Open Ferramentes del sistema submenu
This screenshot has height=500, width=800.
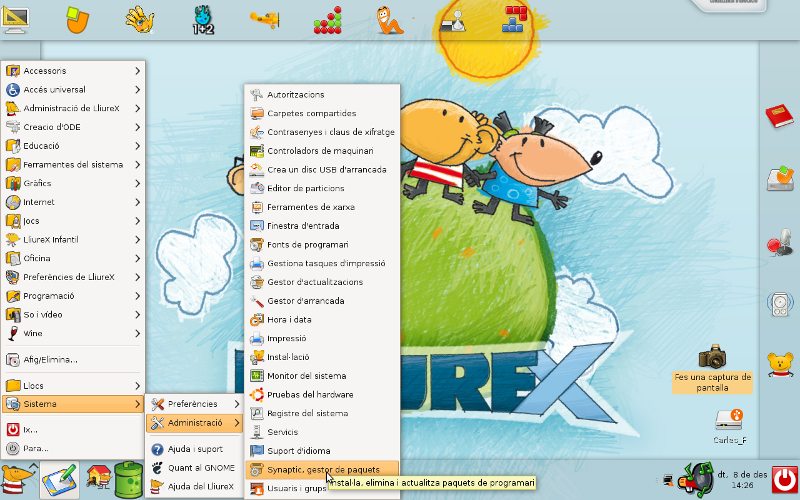pos(73,165)
